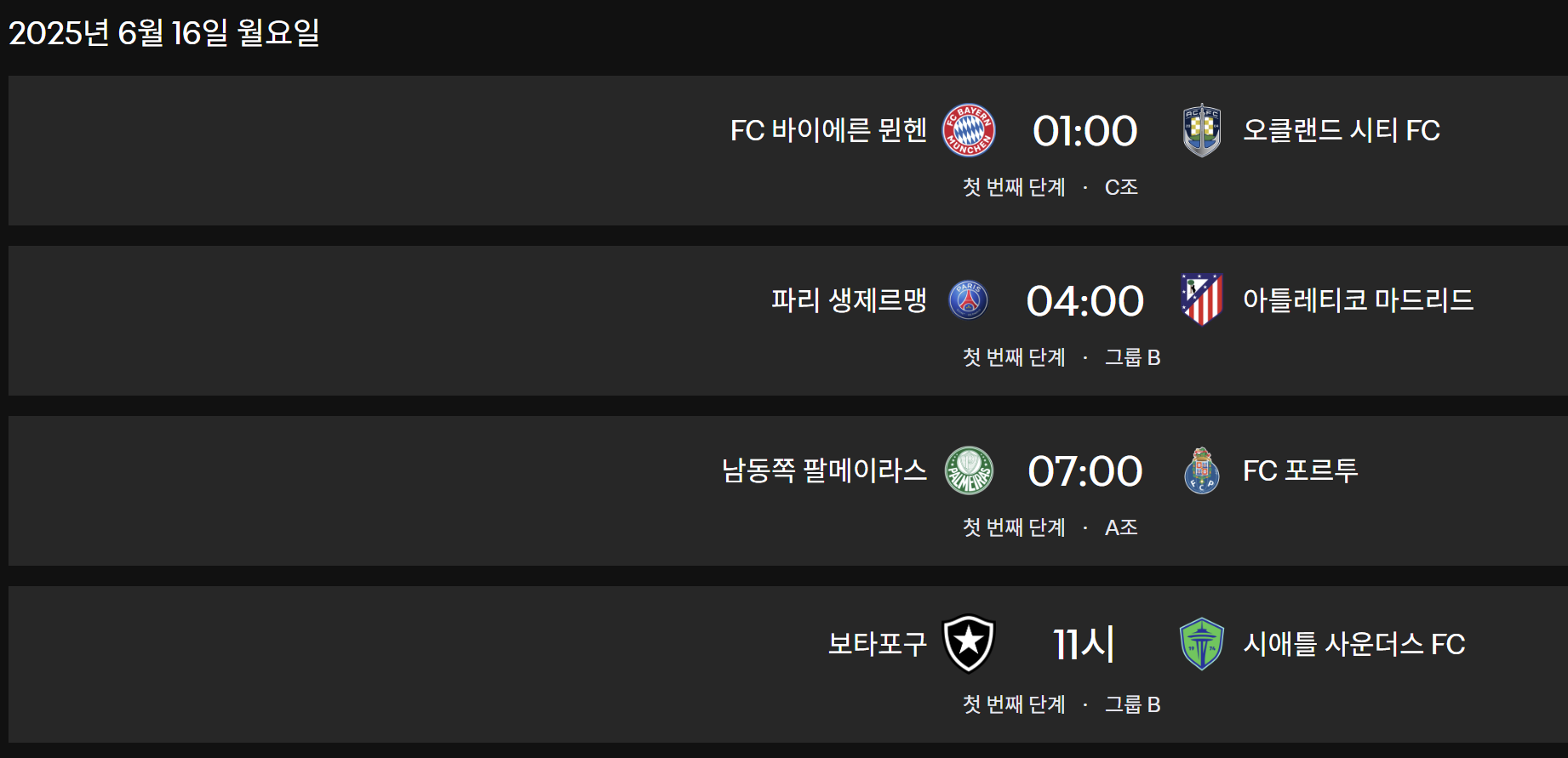Image resolution: width=1568 pixels, height=758 pixels.
Task: Click the C조 group label
Action: [x=1119, y=187]
